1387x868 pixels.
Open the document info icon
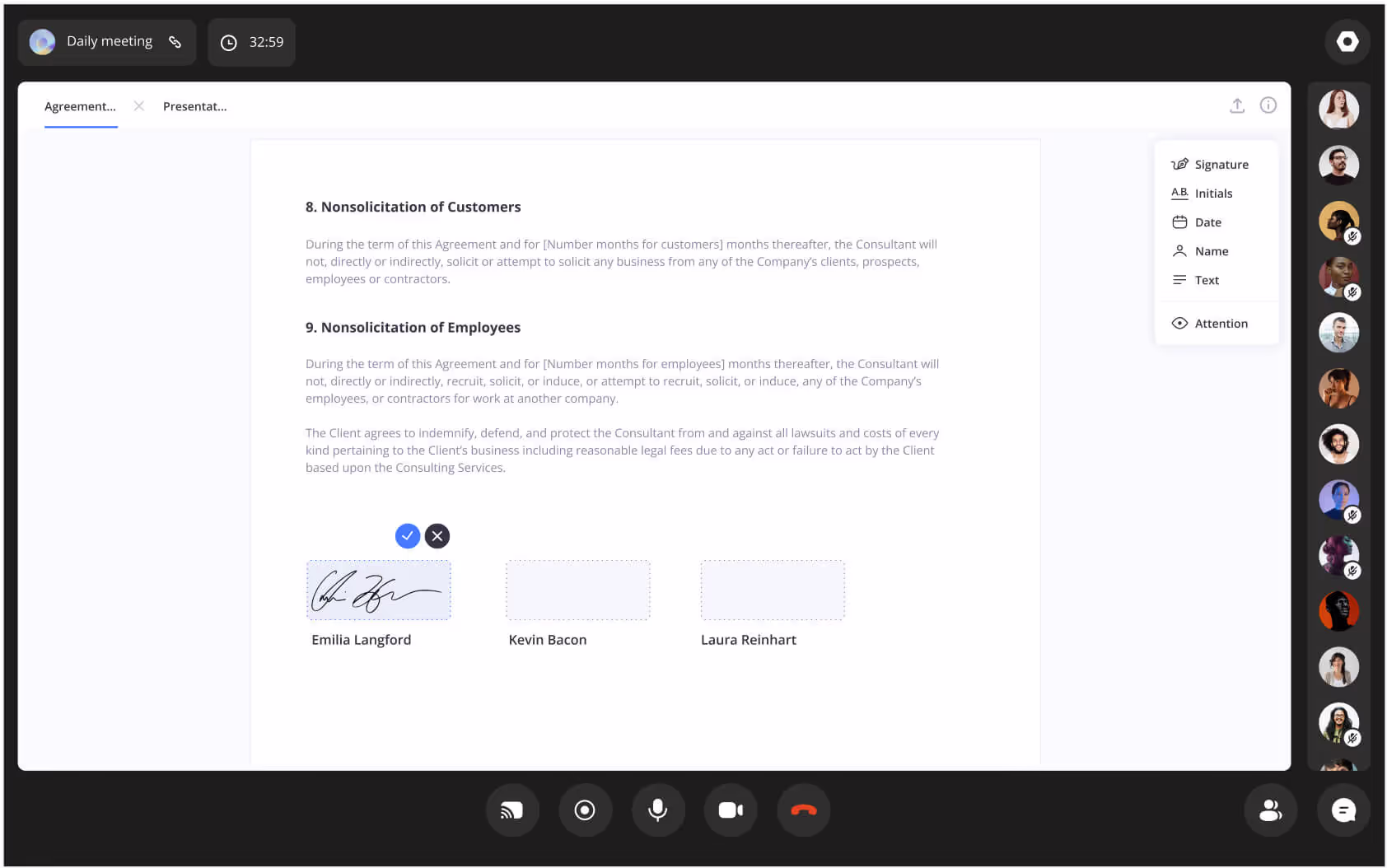tap(1268, 105)
